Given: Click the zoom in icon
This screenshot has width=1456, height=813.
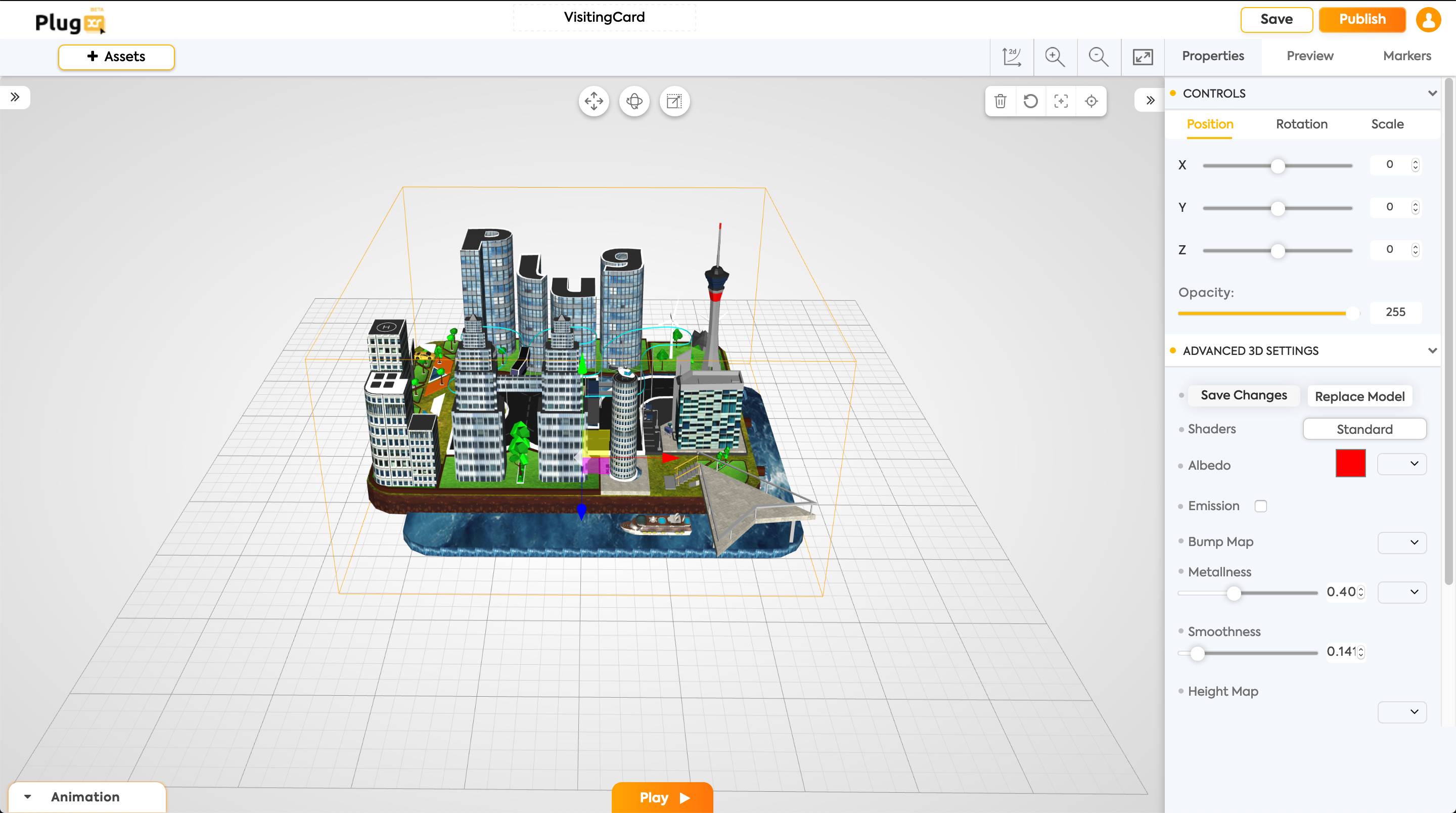Looking at the screenshot, I should 1056,56.
